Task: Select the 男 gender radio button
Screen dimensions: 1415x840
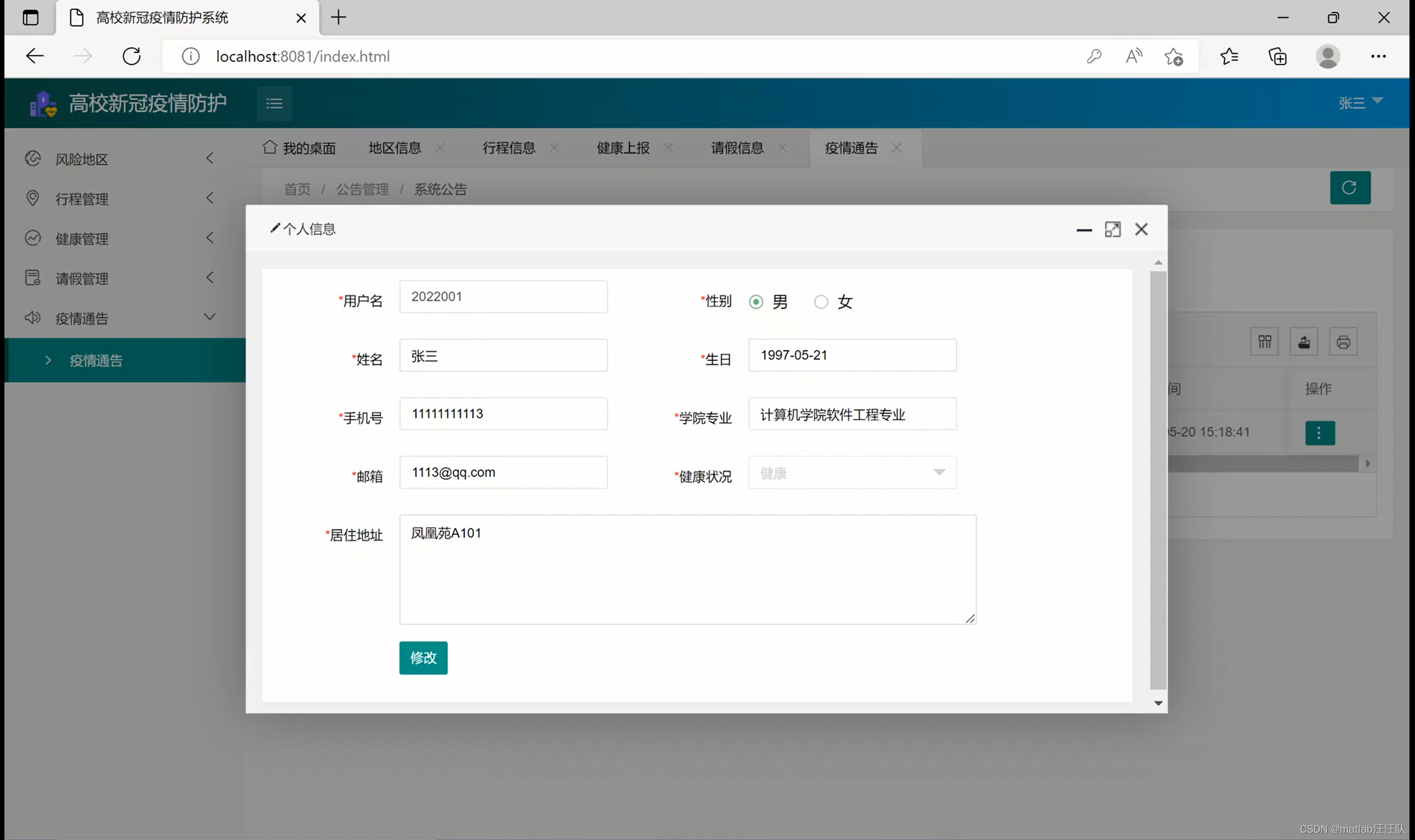Action: coord(756,302)
